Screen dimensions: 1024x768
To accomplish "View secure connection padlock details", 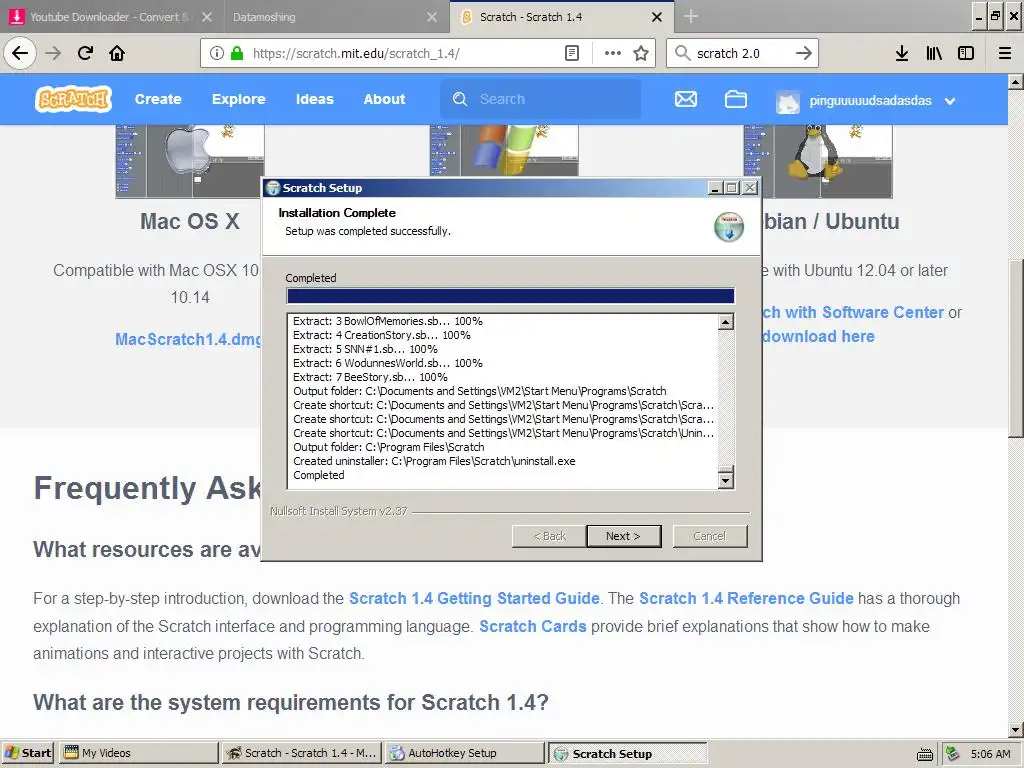I will point(236,53).
